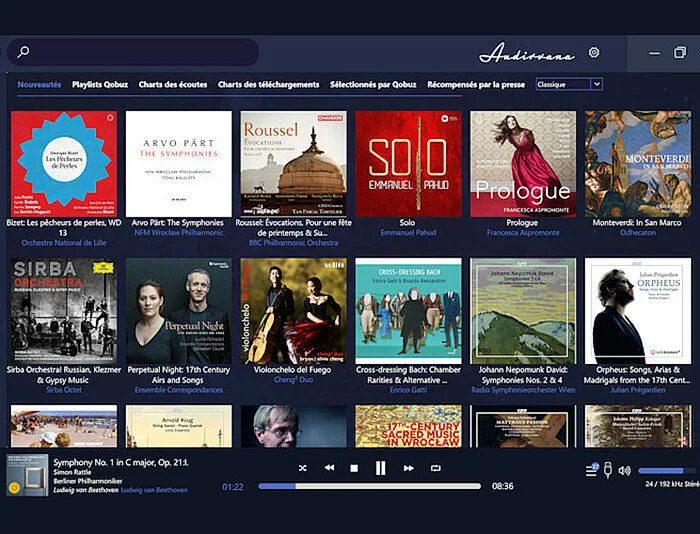Mute audio with the speaker icon
The width and height of the screenshot is (700, 534).
tap(625, 470)
